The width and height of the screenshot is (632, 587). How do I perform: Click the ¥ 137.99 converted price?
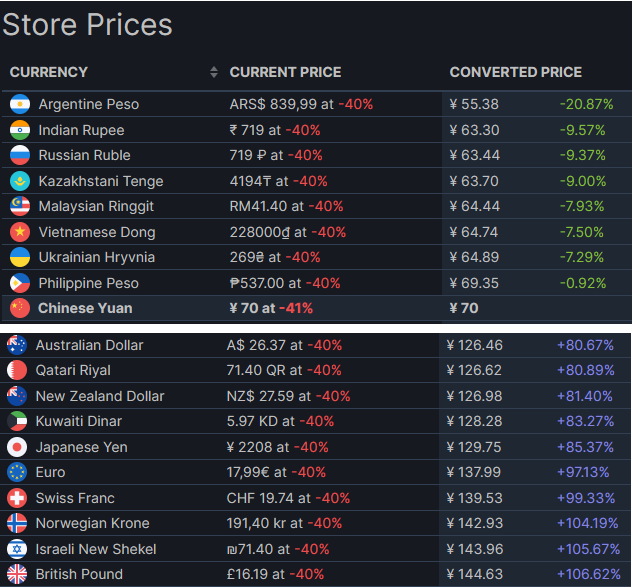click(474, 472)
